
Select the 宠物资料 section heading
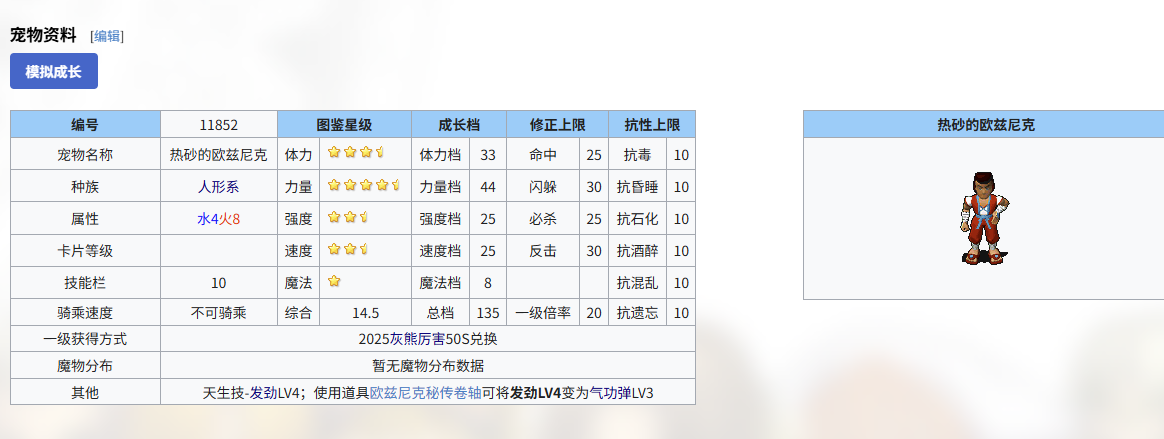pyautogui.click(x=43, y=35)
